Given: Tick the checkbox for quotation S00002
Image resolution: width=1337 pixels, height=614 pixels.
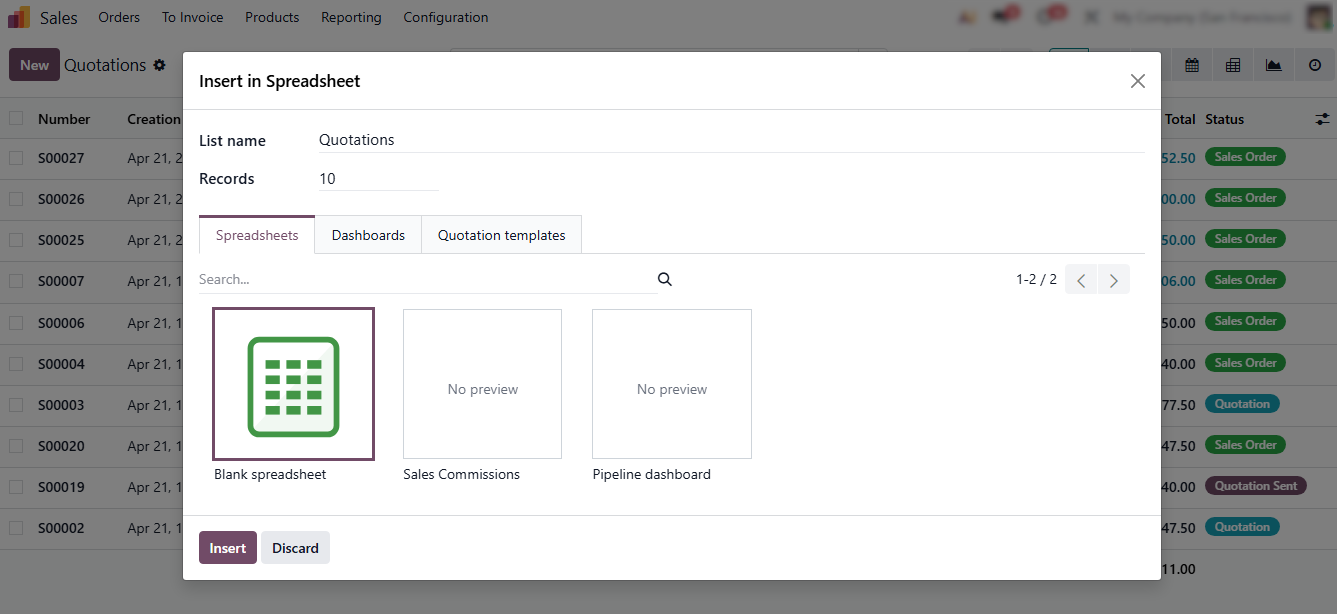Looking at the screenshot, I should click(x=16, y=528).
